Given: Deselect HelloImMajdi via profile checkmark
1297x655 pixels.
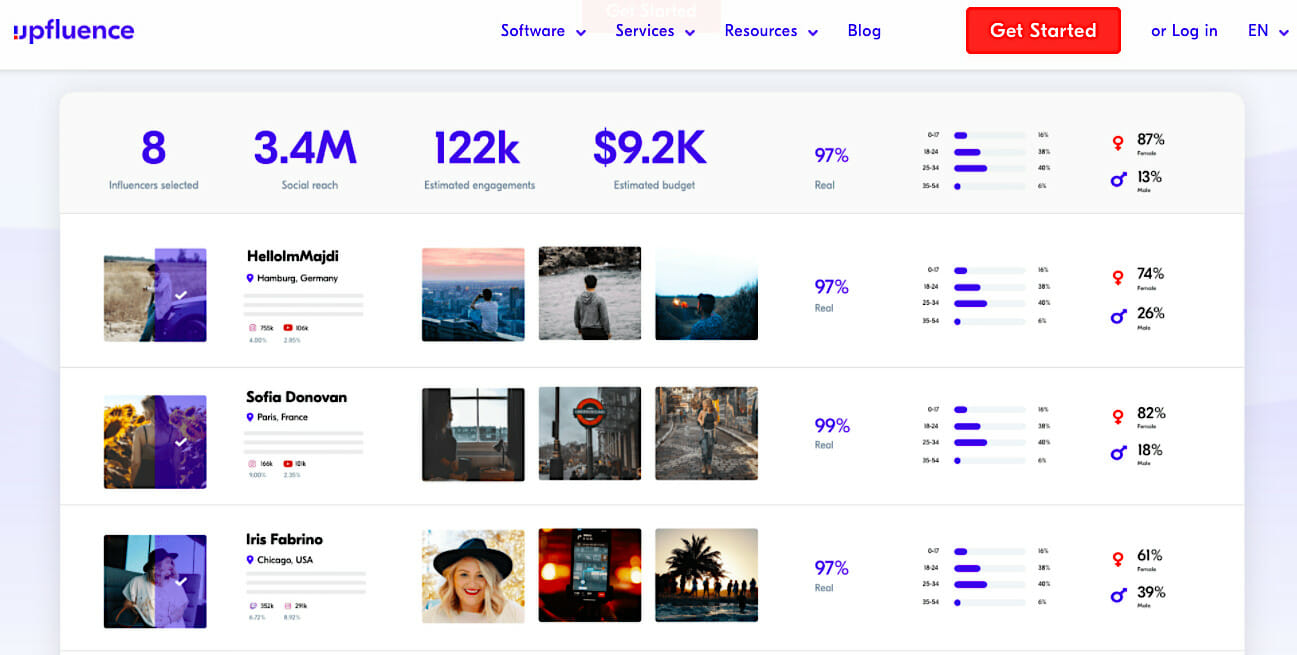Looking at the screenshot, I should coord(181,296).
